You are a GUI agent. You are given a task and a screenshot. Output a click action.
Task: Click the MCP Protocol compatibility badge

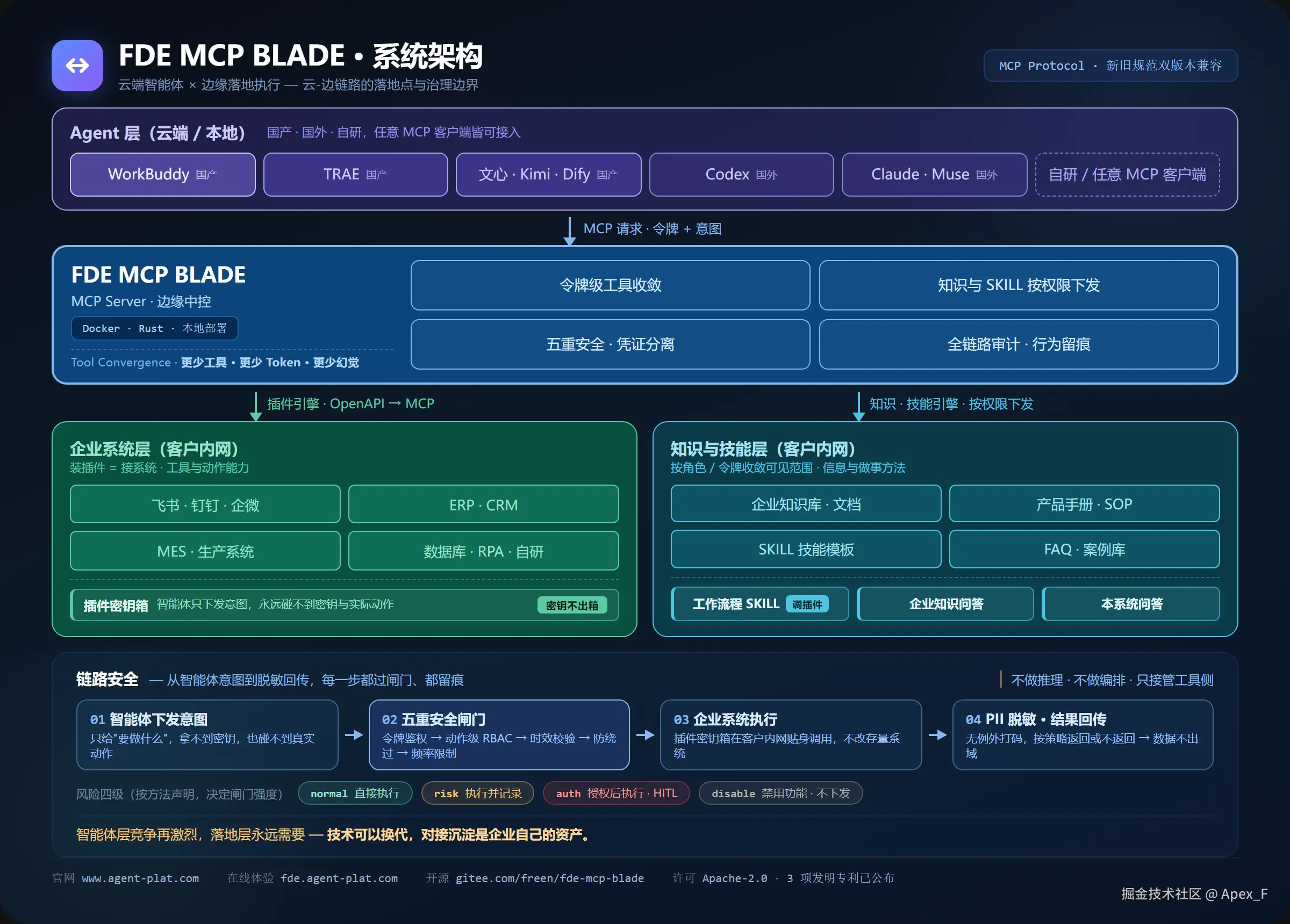click(x=1110, y=66)
